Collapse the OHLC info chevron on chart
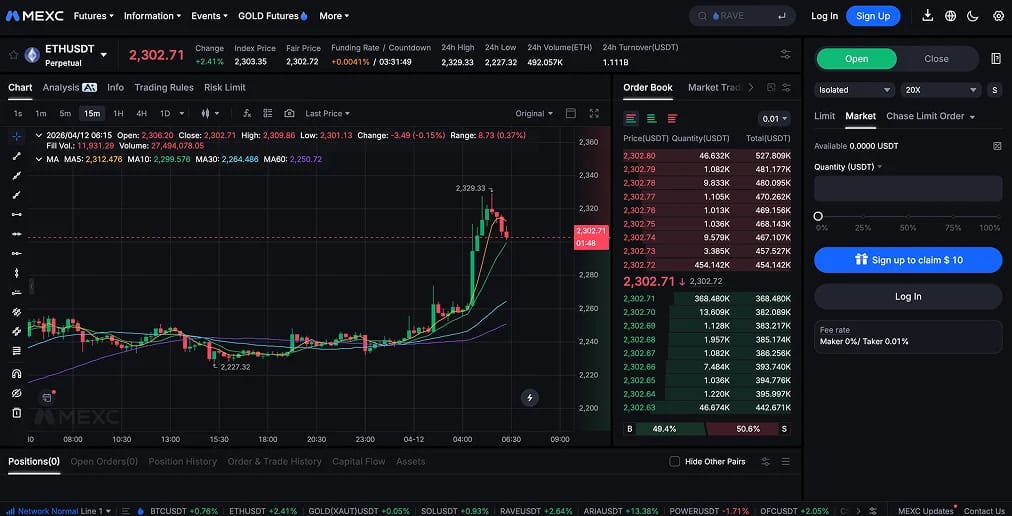Image resolution: width=1012 pixels, height=516 pixels. coord(39,136)
